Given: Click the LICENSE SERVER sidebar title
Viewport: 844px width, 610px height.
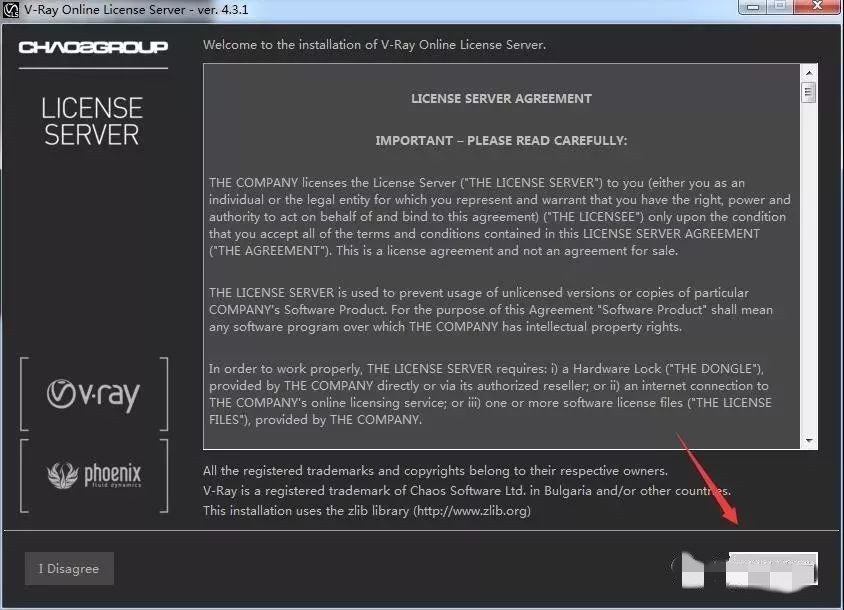Looking at the screenshot, I should [92, 122].
